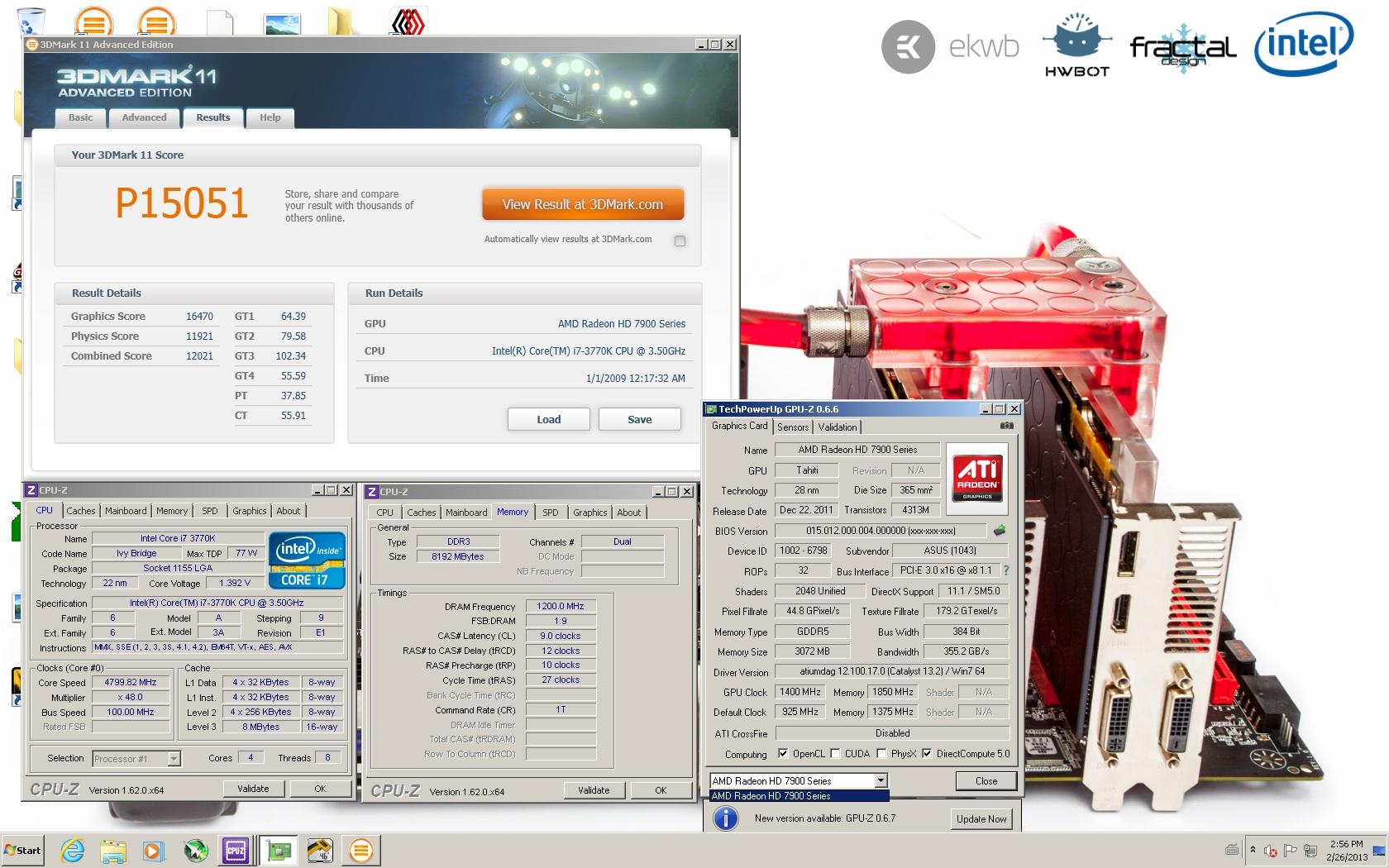Click the CPU-Z DRAM Frequency value 1200.0 MHz
This screenshot has width=1389, height=868.
click(561, 606)
